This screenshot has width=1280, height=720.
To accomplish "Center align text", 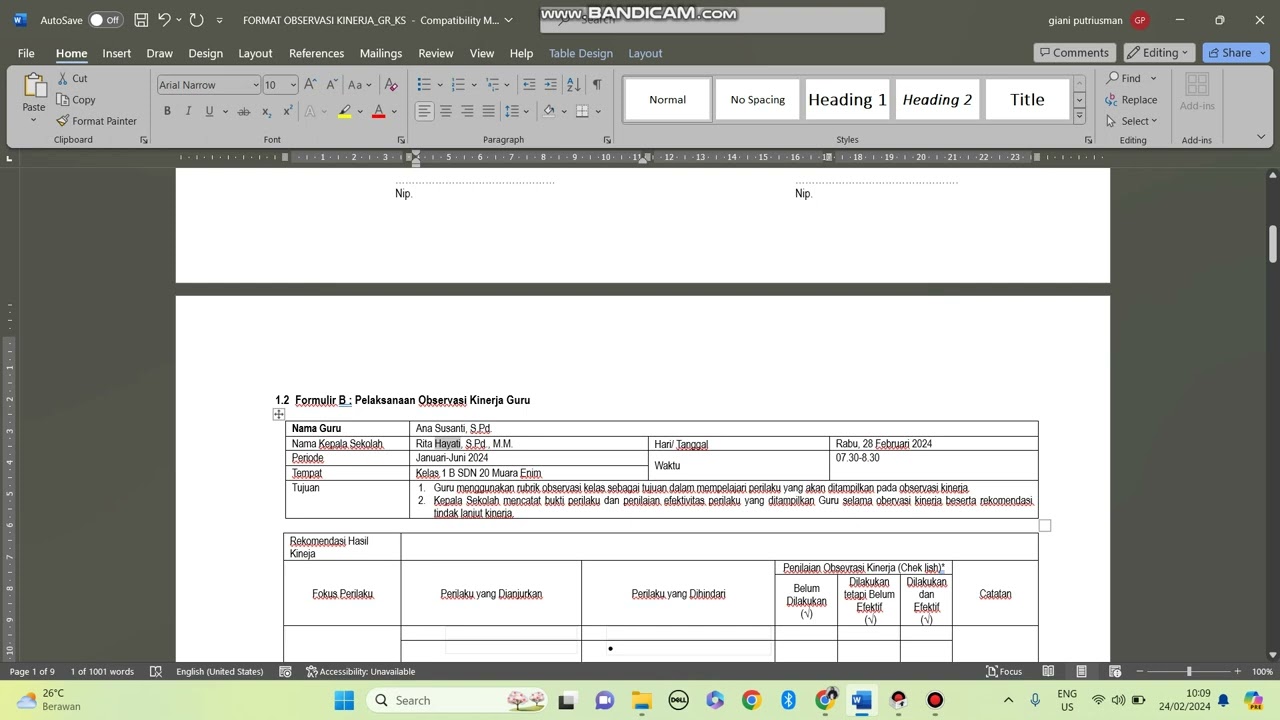I will (x=446, y=111).
